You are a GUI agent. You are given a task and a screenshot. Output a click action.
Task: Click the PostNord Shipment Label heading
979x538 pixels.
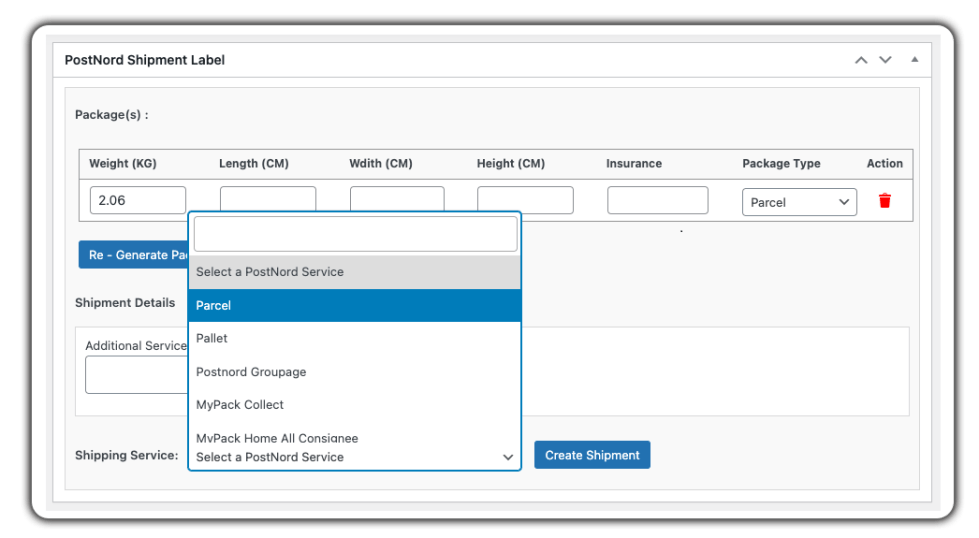click(x=145, y=60)
